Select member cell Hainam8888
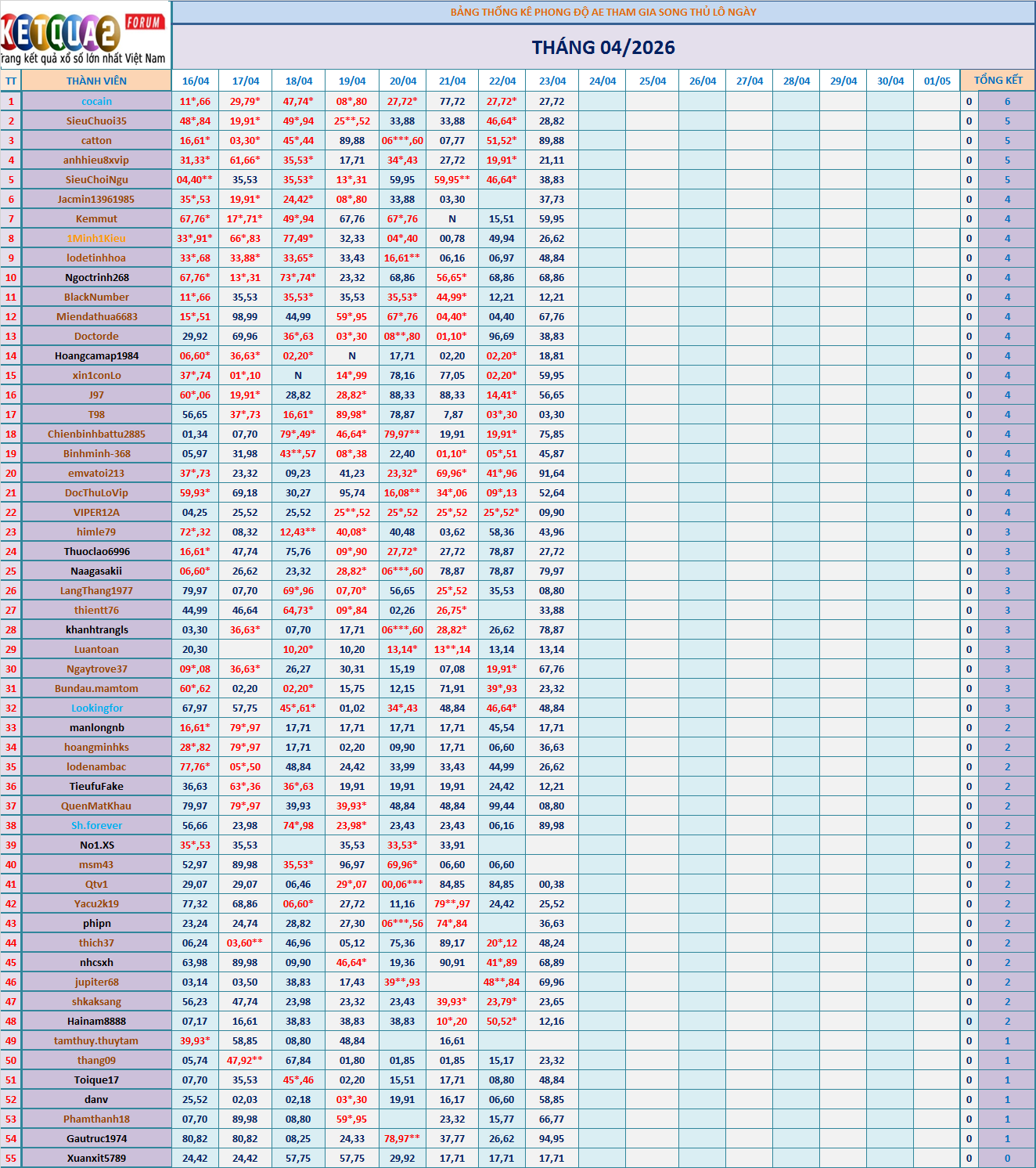 (96, 1021)
